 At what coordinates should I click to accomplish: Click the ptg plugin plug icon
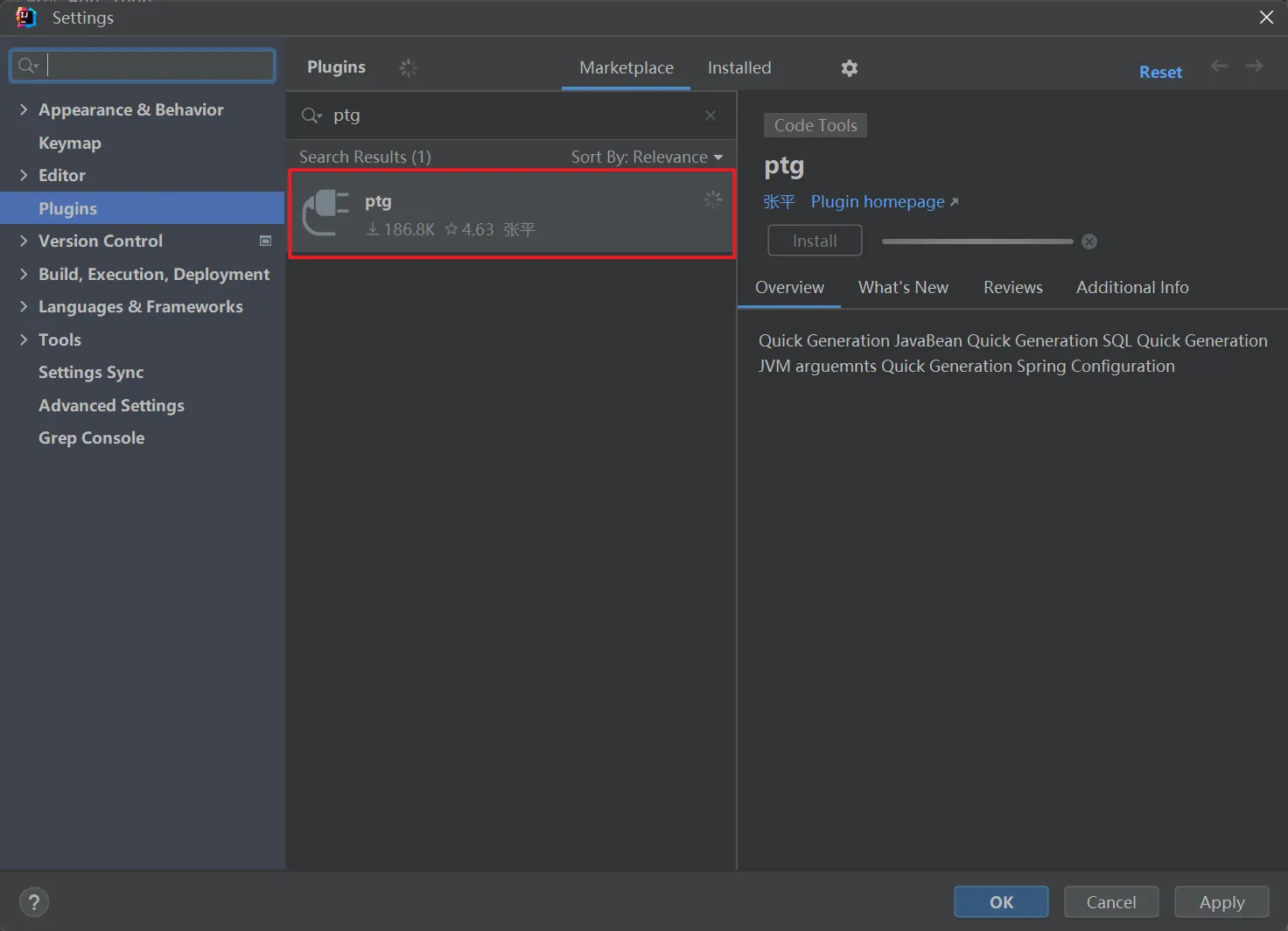click(325, 213)
